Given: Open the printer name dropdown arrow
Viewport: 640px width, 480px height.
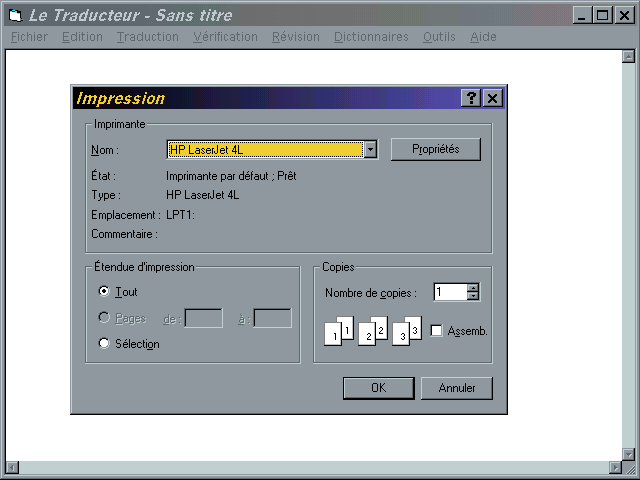Looking at the screenshot, I should 370,149.
